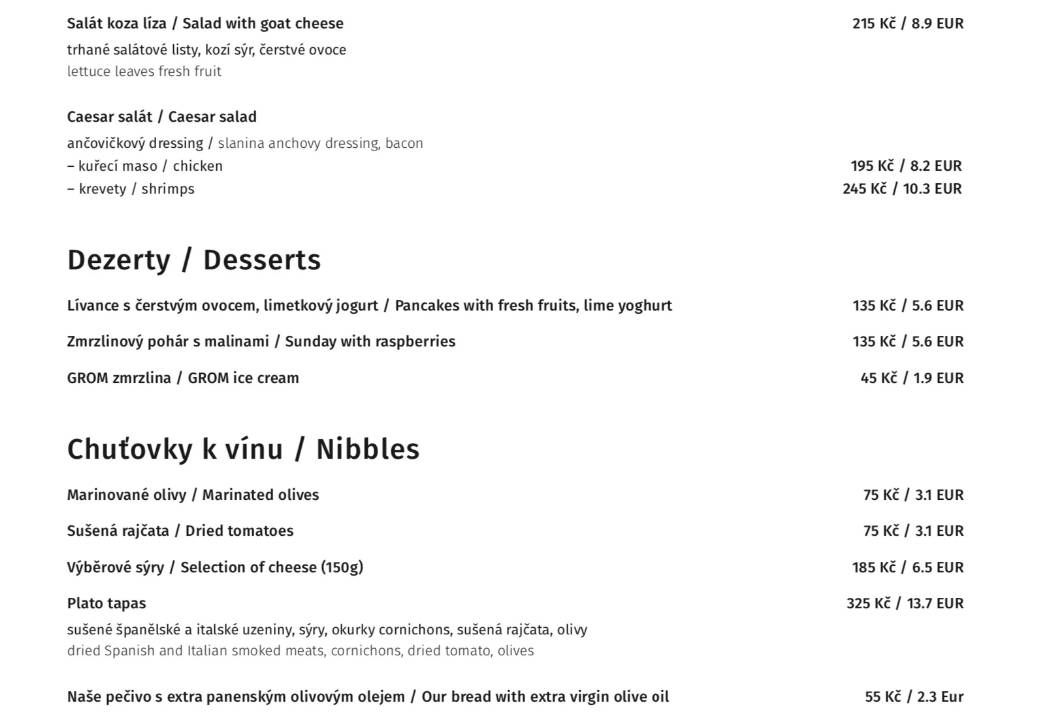The image size is (1038, 720).
Task: Click the Marinated olives item
Action: tap(193, 495)
